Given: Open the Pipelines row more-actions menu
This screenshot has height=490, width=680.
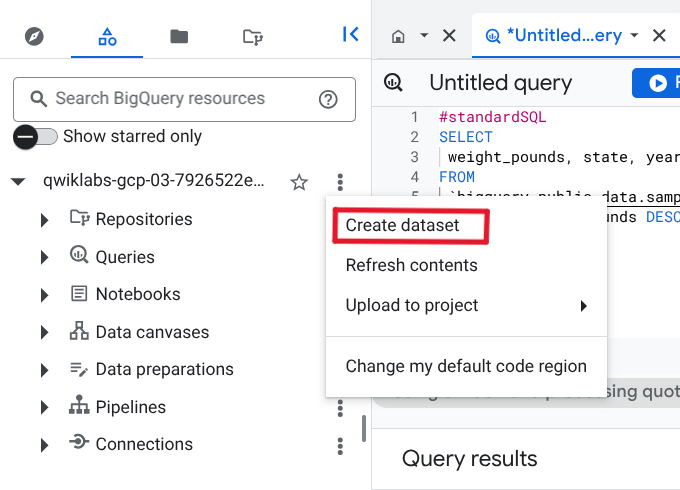Looking at the screenshot, I should [340, 408].
